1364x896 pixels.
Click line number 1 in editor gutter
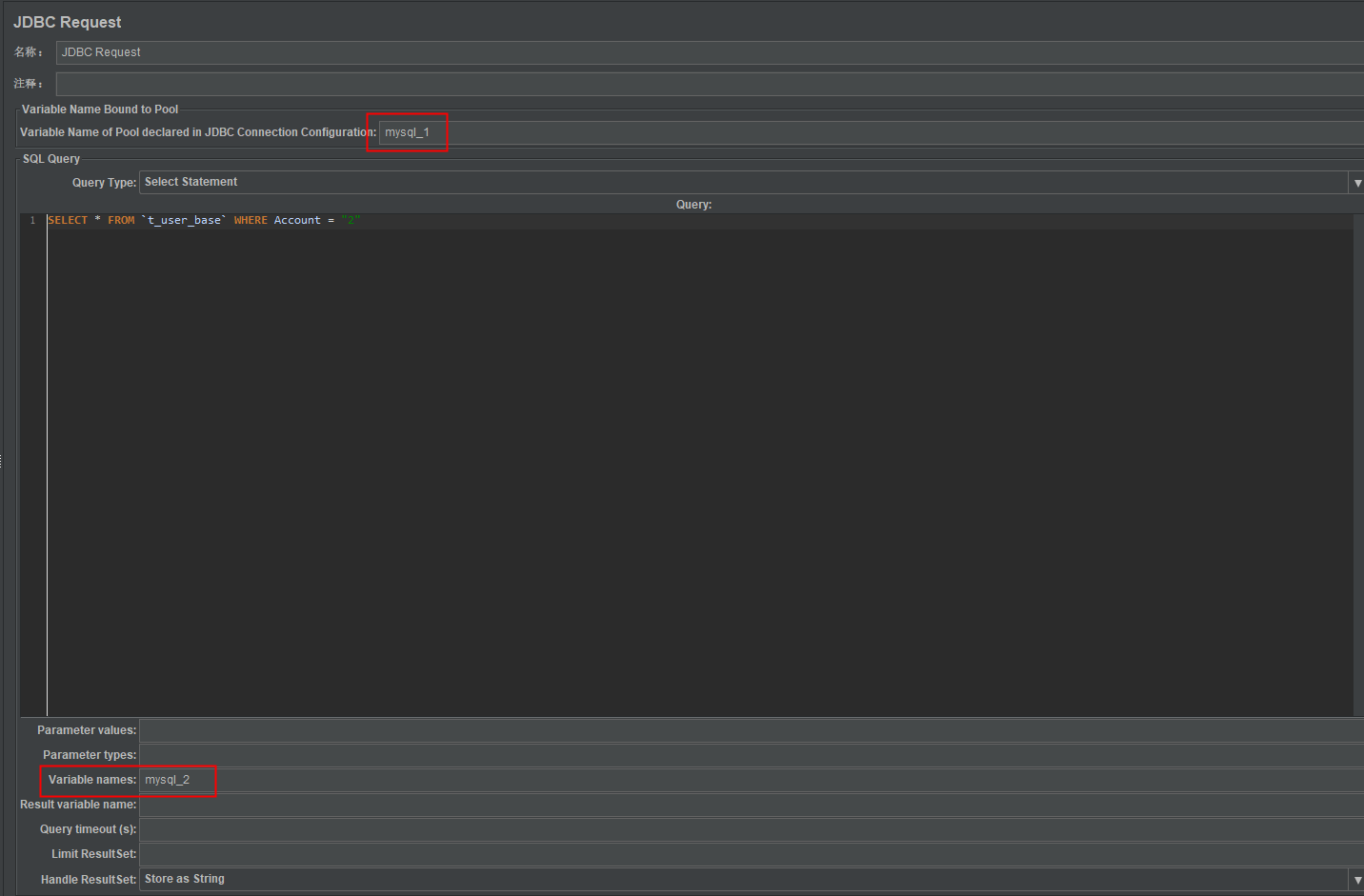(x=32, y=220)
